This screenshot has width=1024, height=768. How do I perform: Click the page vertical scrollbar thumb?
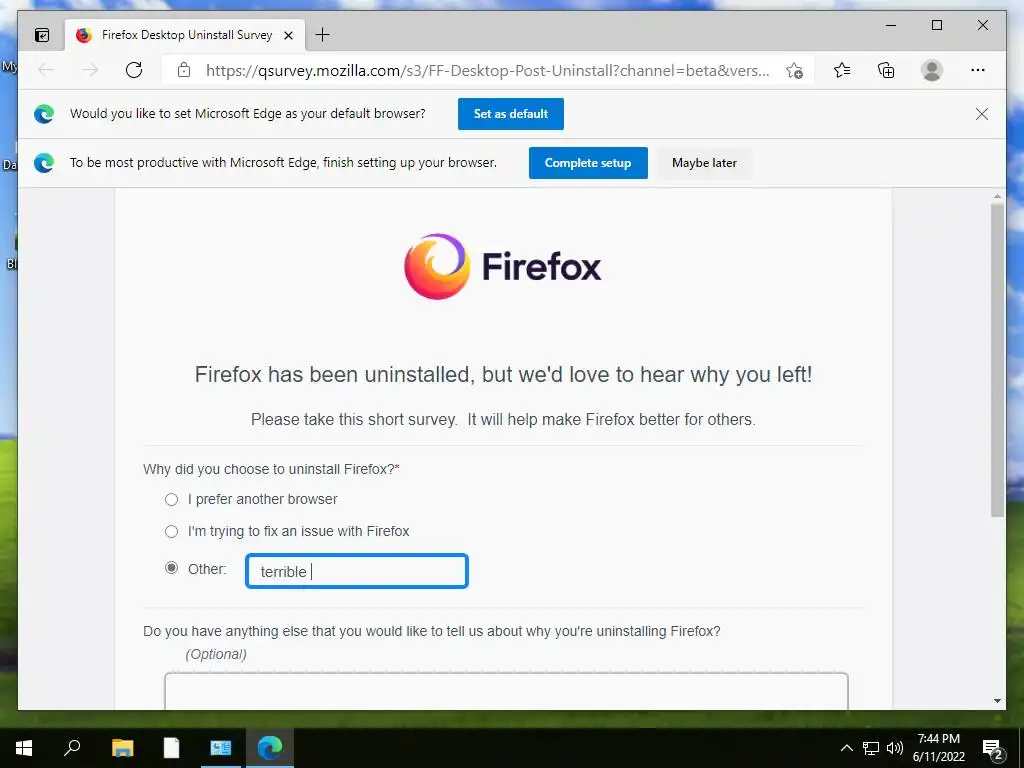997,359
